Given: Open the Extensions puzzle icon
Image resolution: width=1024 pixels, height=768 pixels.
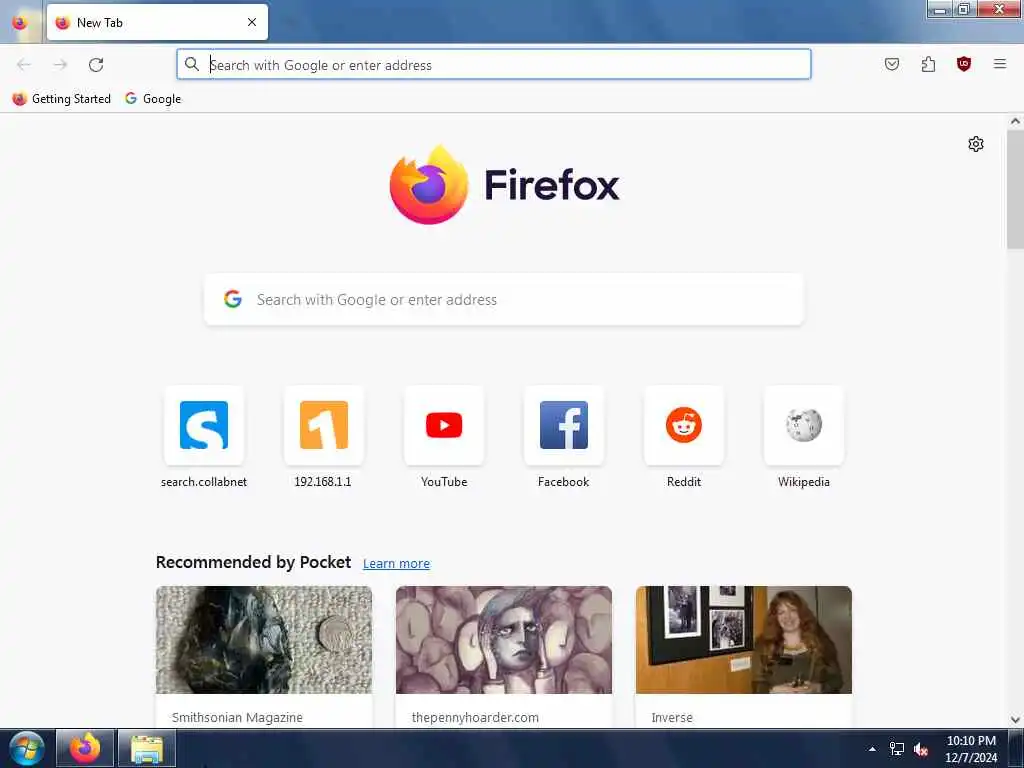Looking at the screenshot, I should tap(928, 64).
